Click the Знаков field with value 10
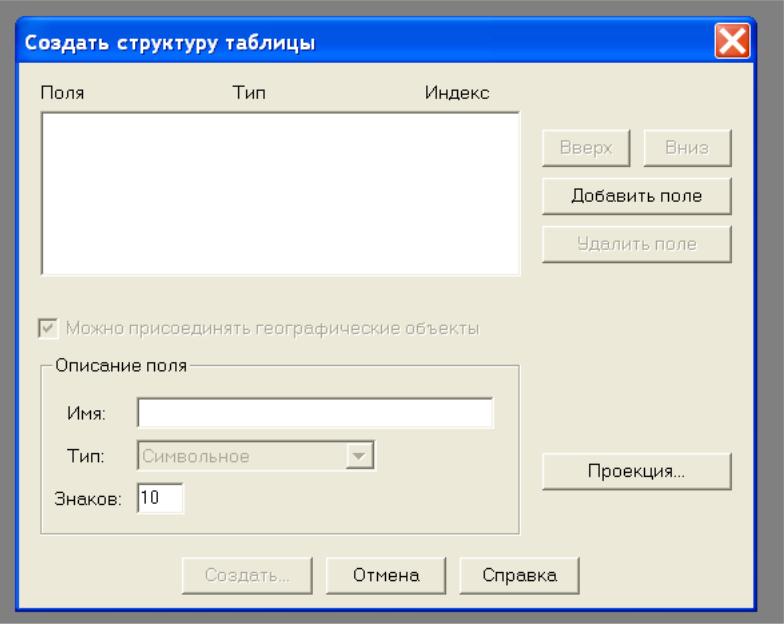Screen dimensions: 784x624 pos(160,498)
